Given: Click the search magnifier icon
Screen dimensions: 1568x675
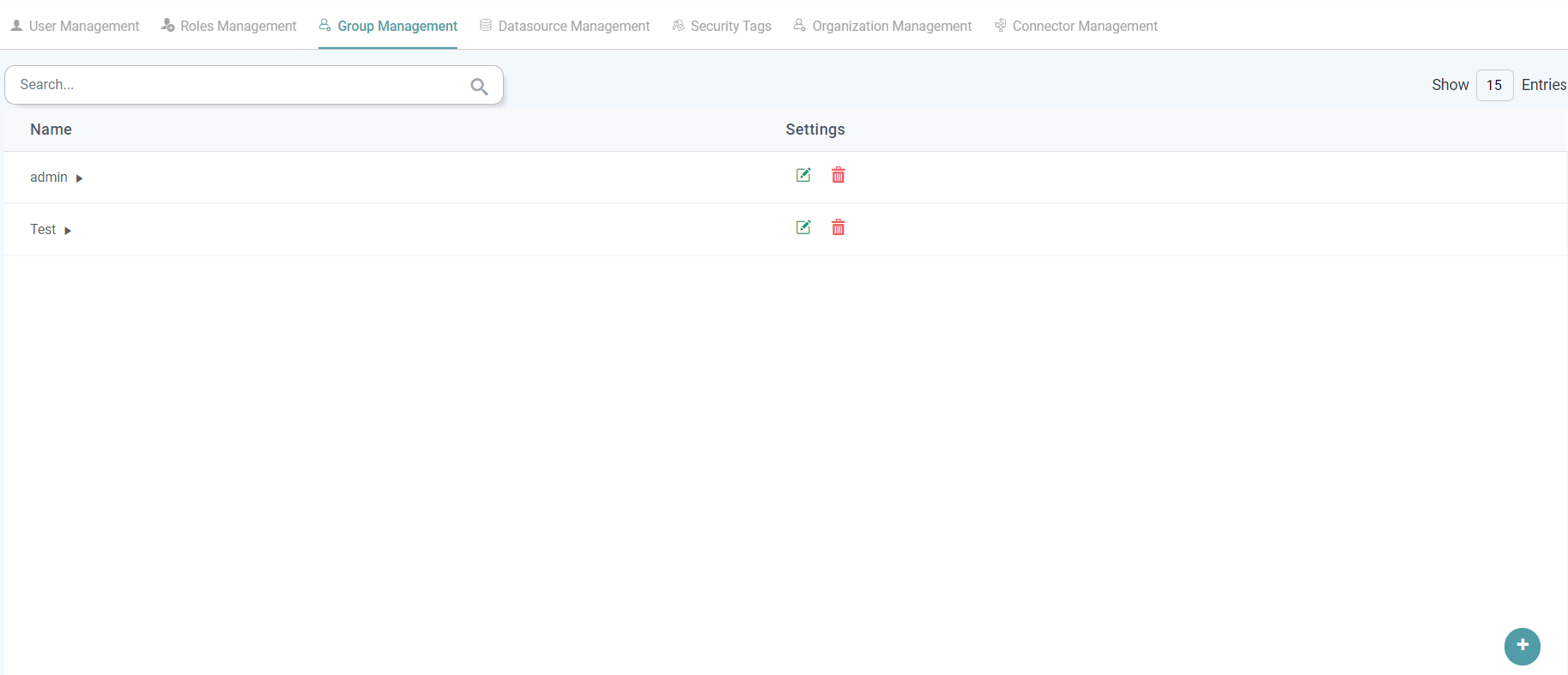Looking at the screenshot, I should coord(479,86).
